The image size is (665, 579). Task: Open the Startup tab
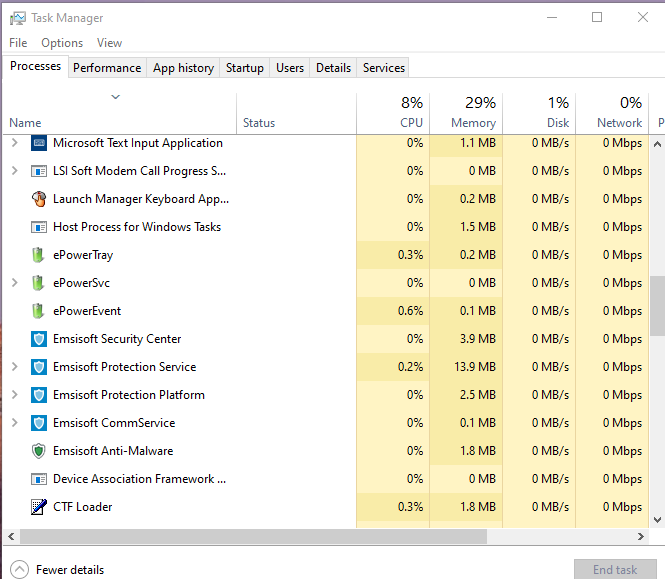245,68
